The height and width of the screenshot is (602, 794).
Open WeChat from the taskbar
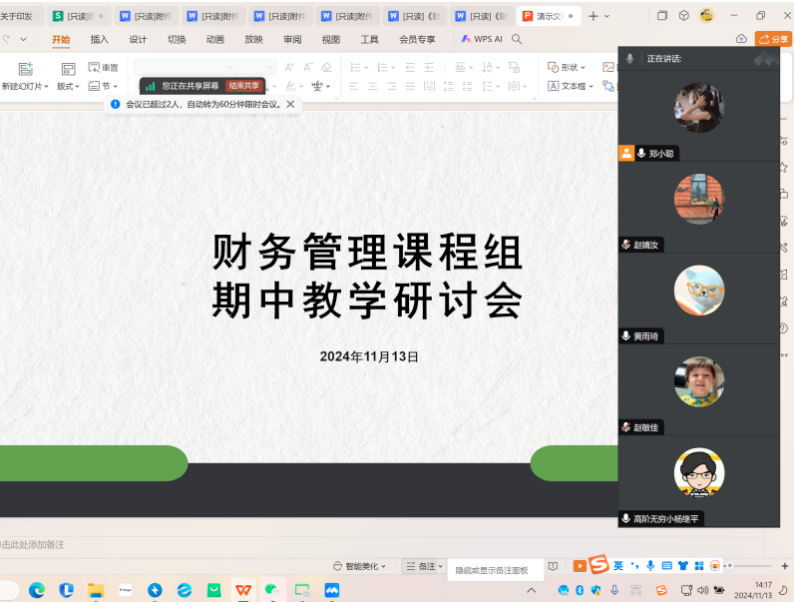point(271,590)
